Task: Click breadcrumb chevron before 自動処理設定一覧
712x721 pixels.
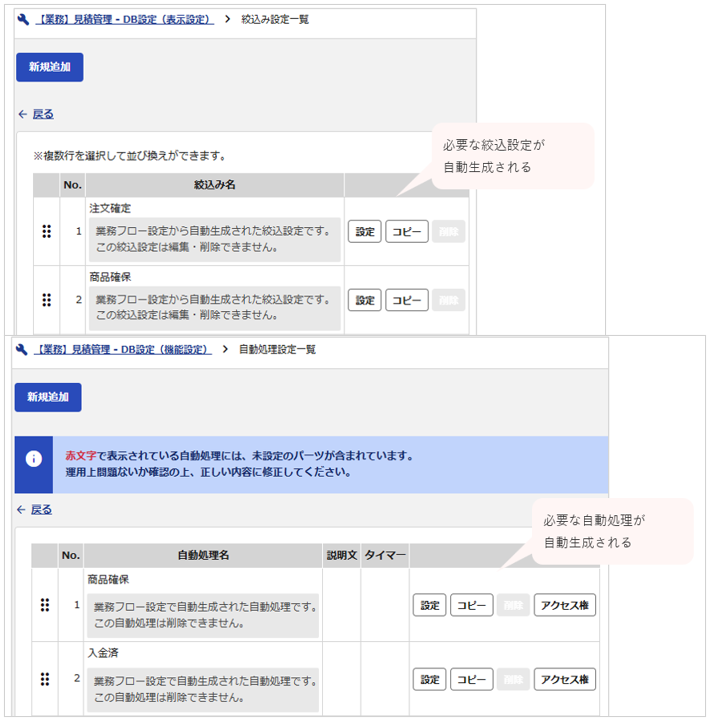Action: point(225,349)
